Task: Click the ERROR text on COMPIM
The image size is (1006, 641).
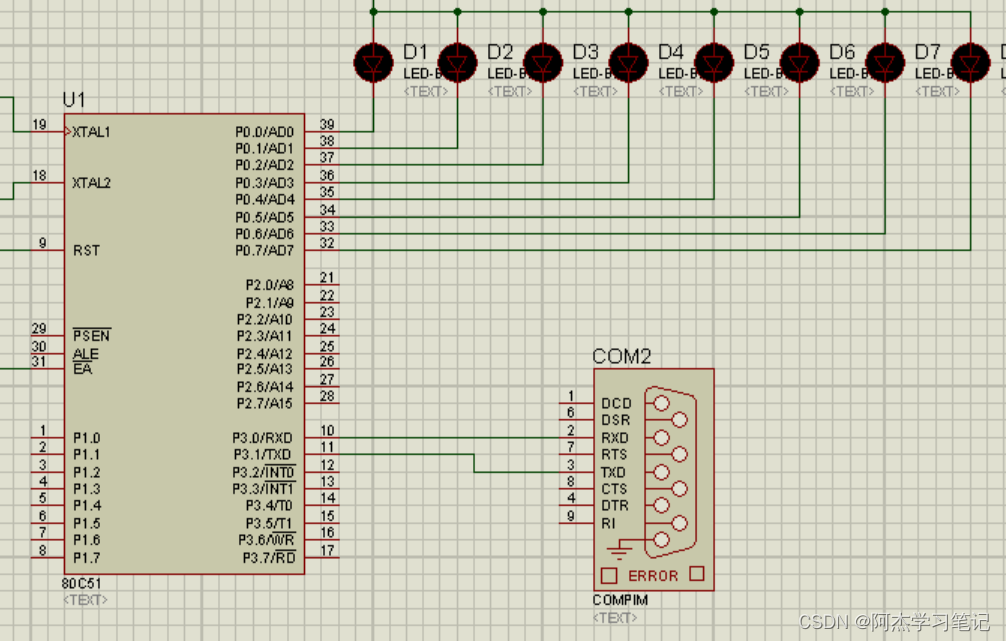Action: (x=653, y=576)
